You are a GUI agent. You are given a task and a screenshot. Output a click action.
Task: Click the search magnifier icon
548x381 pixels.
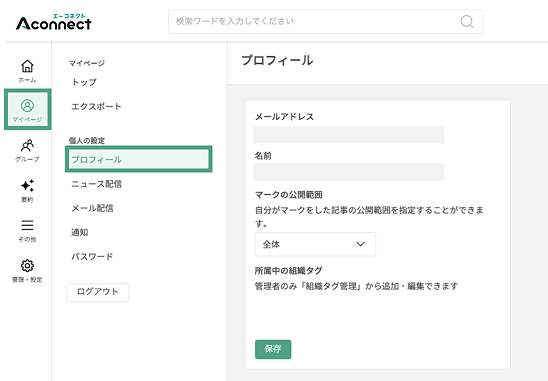click(467, 22)
